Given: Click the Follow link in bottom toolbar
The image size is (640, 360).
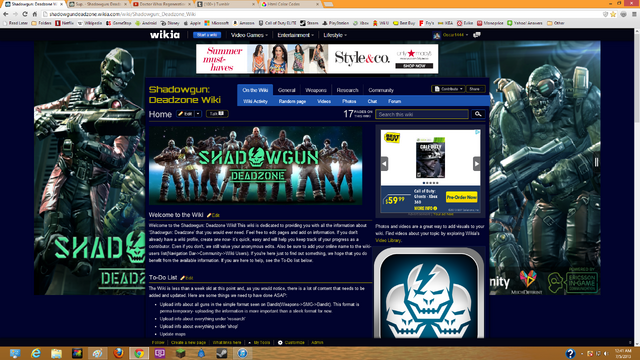Looking at the screenshot, I should click(x=158, y=342).
